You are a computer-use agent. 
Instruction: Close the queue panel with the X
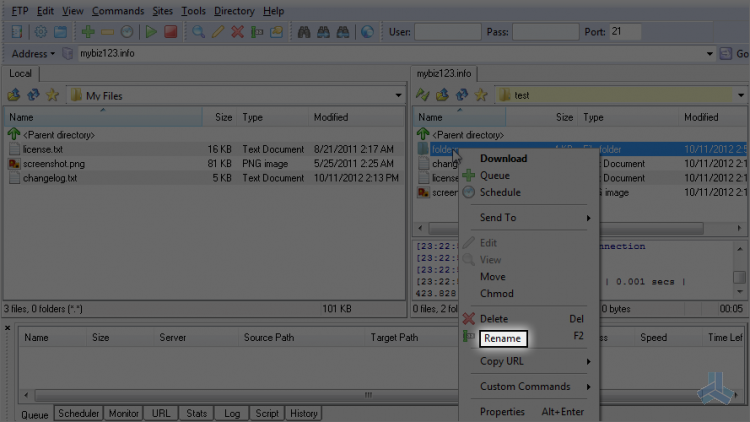click(x=8, y=328)
